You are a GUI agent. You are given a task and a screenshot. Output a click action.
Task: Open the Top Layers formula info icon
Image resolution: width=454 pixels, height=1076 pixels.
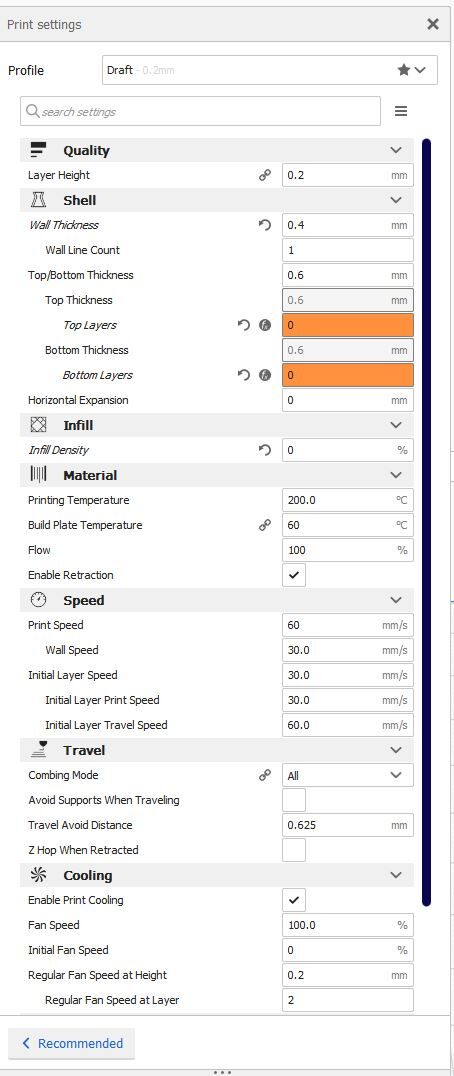point(265,325)
